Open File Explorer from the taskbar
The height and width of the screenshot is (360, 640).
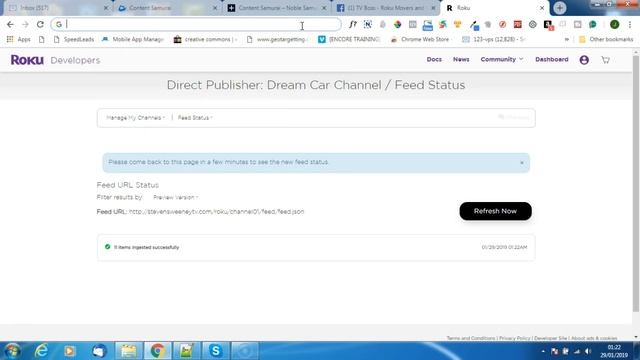pos(128,351)
